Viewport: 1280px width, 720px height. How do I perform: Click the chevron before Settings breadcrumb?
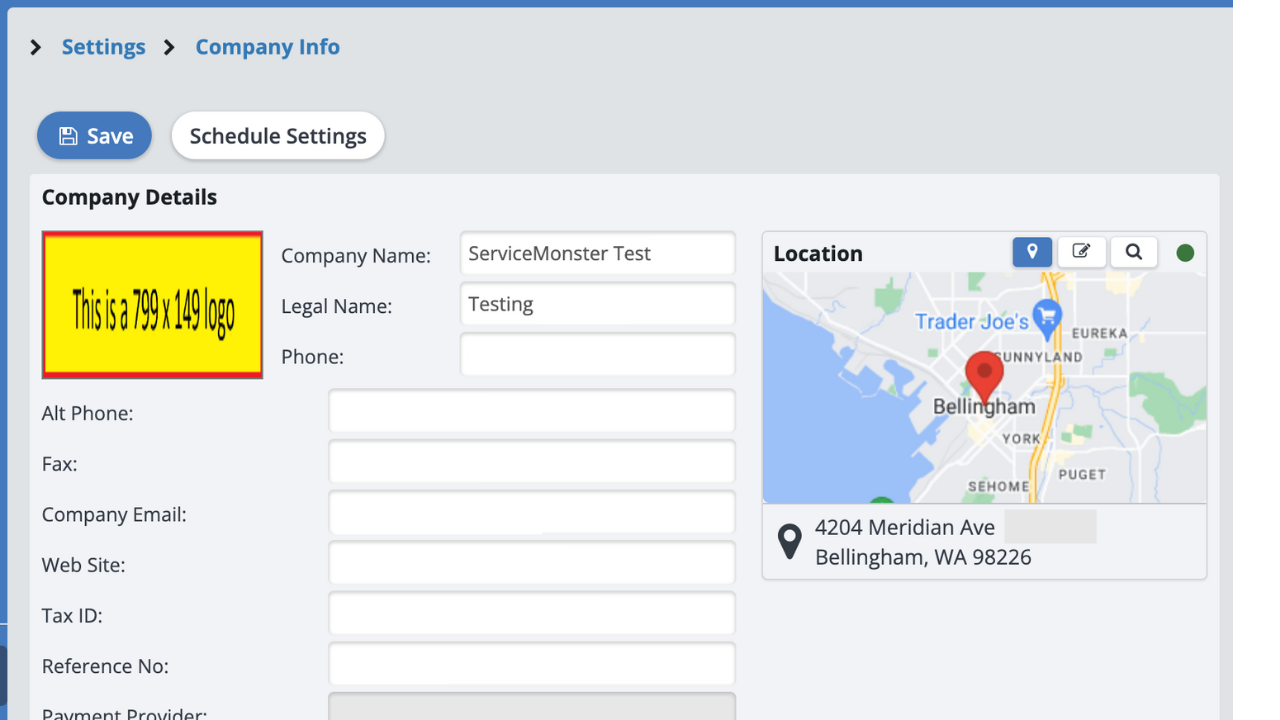coord(36,47)
